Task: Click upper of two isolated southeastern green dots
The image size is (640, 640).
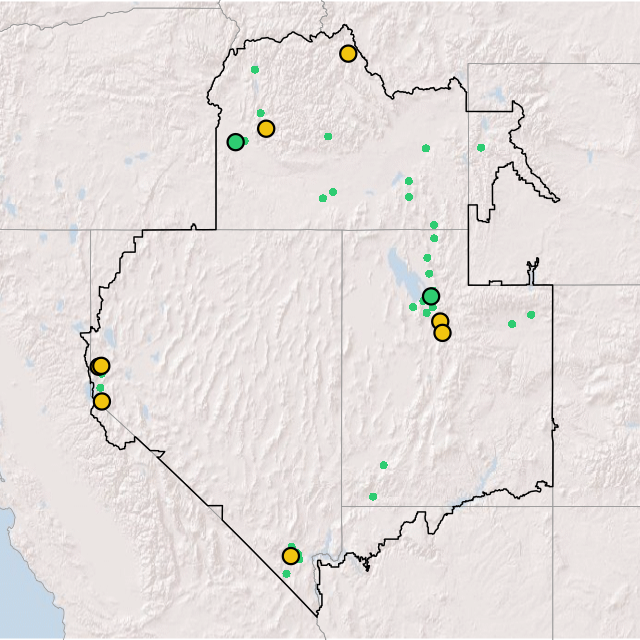Action: click(x=383, y=465)
